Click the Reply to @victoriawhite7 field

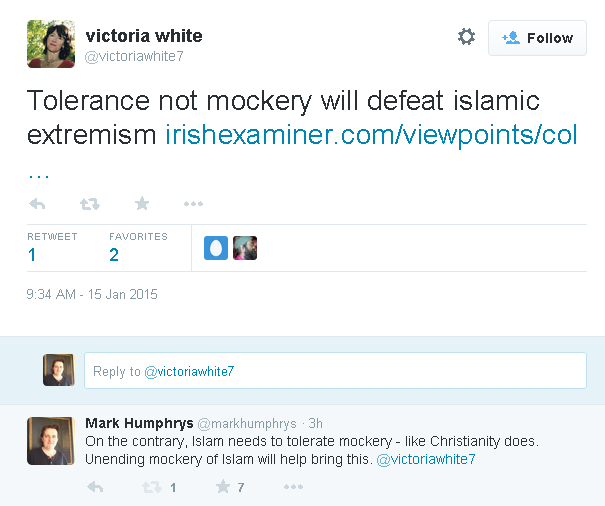tap(335, 371)
